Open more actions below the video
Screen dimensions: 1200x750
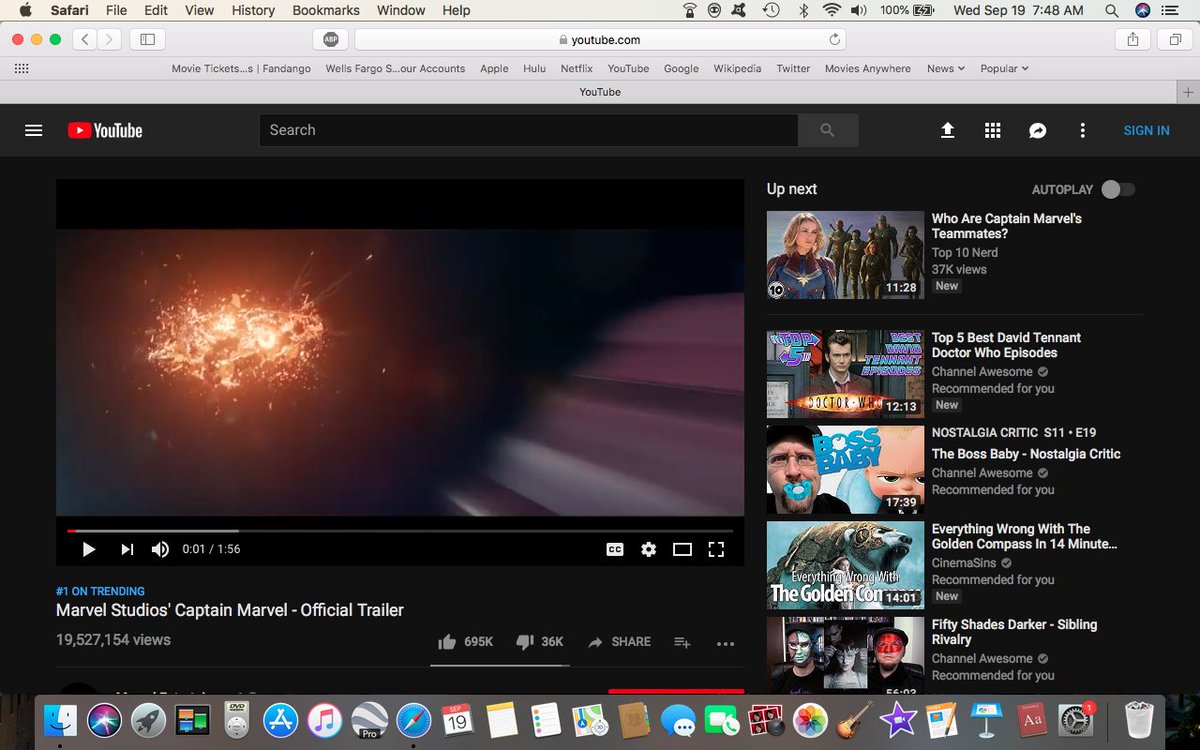tap(726, 644)
